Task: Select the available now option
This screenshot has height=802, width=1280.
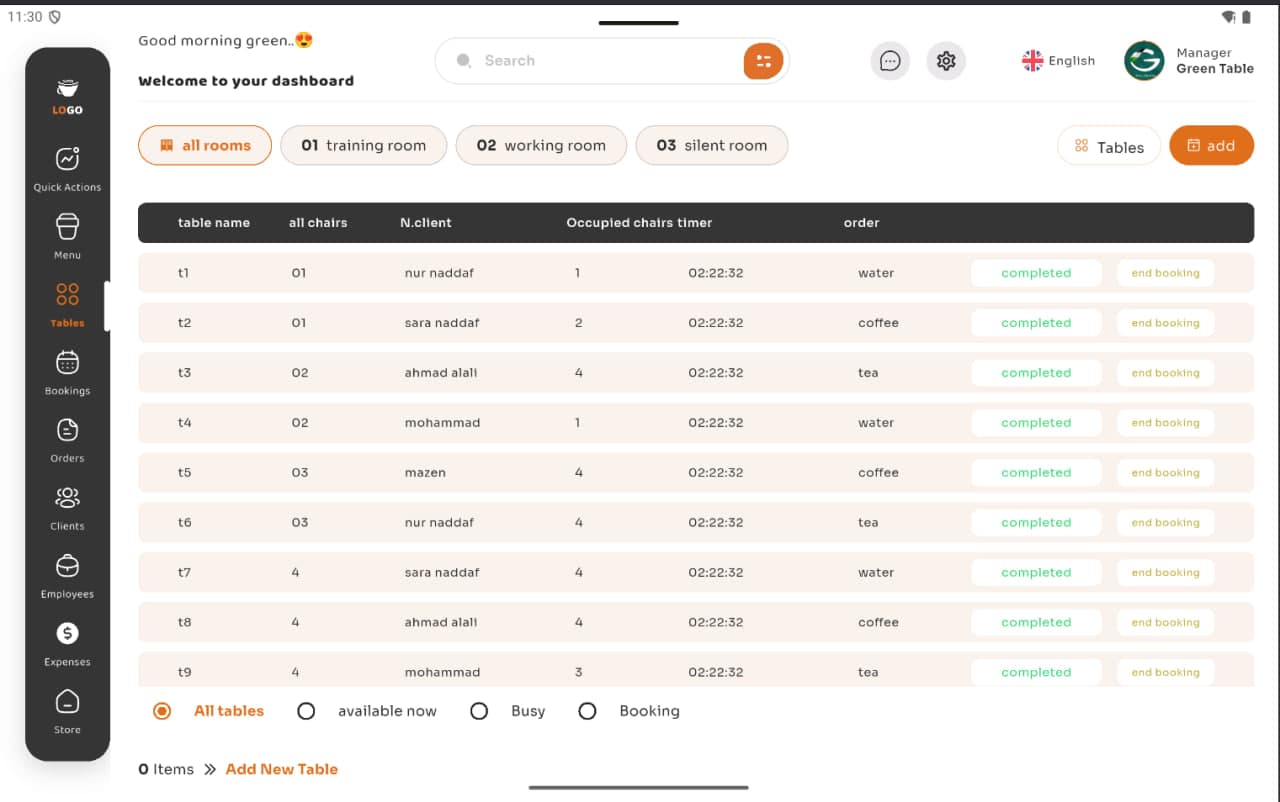Action: [306, 711]
